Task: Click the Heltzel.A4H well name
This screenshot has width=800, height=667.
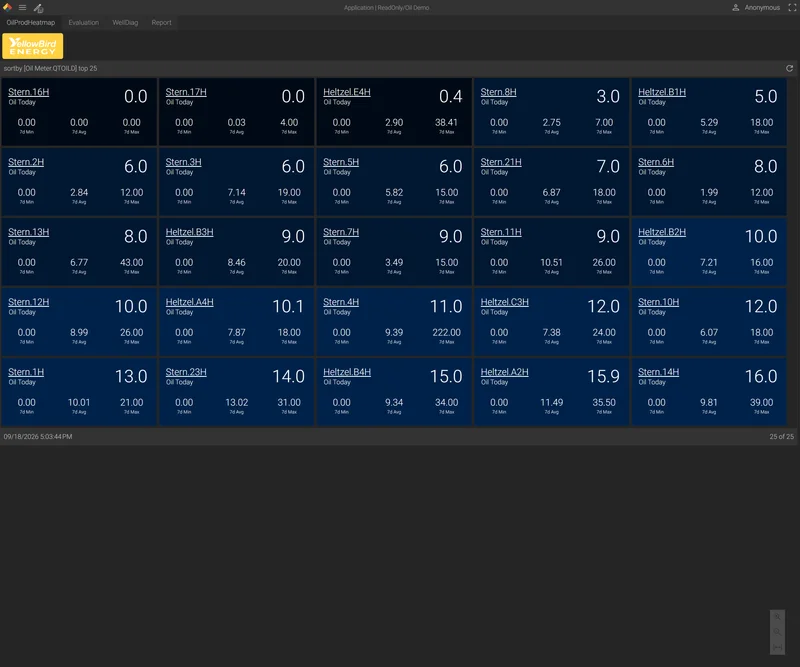Action: click(190, 302)
